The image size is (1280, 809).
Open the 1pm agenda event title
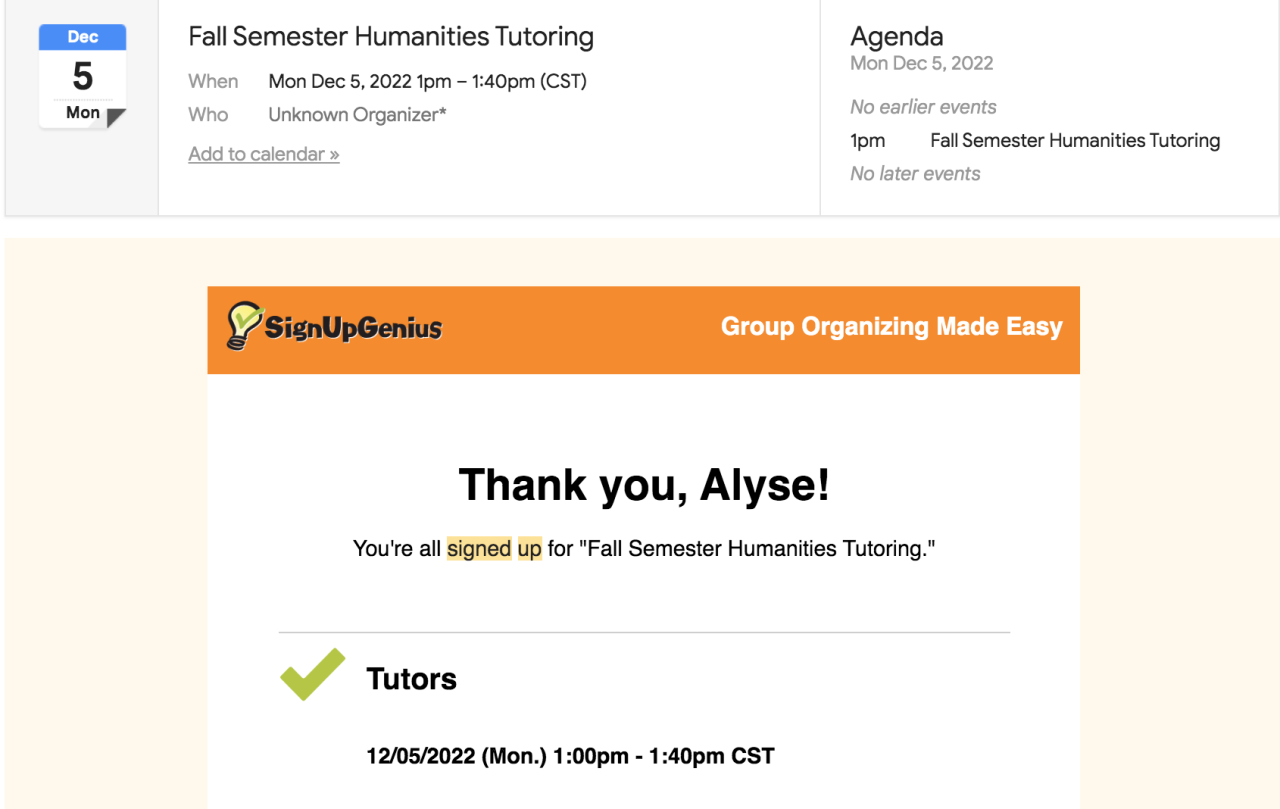point(1075,141)
